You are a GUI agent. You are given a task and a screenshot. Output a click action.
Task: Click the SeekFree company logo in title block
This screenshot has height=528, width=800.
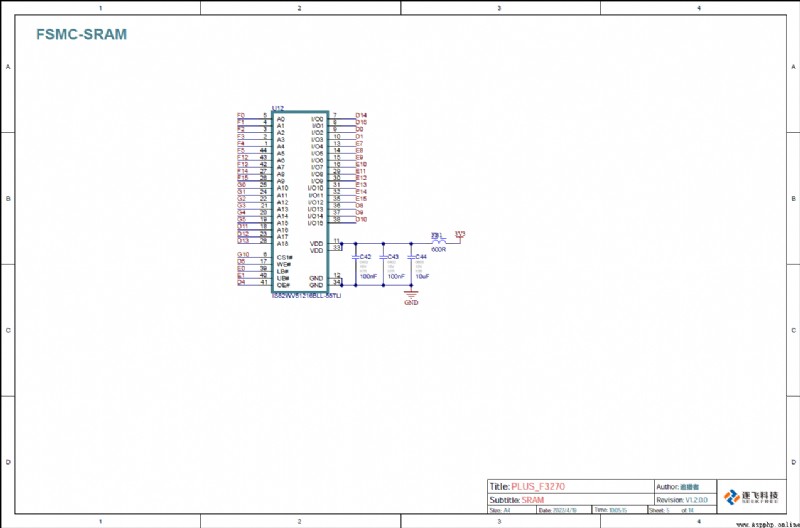[x=751, y=496]
